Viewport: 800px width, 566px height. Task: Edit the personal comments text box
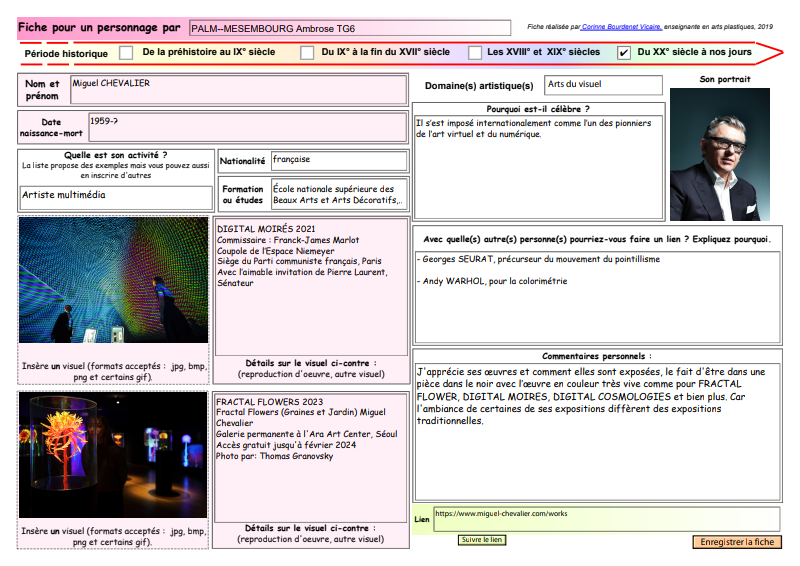coord(597,432)
